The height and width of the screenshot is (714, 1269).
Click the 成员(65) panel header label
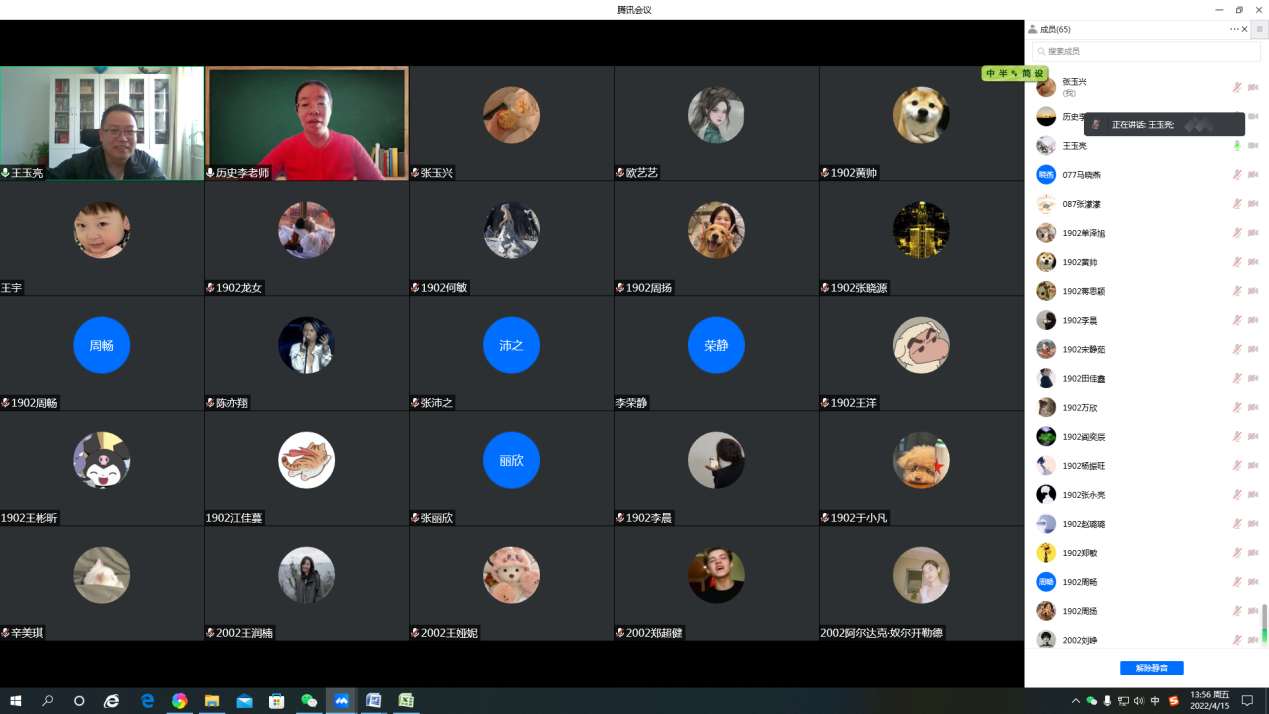click(1054, 30)
